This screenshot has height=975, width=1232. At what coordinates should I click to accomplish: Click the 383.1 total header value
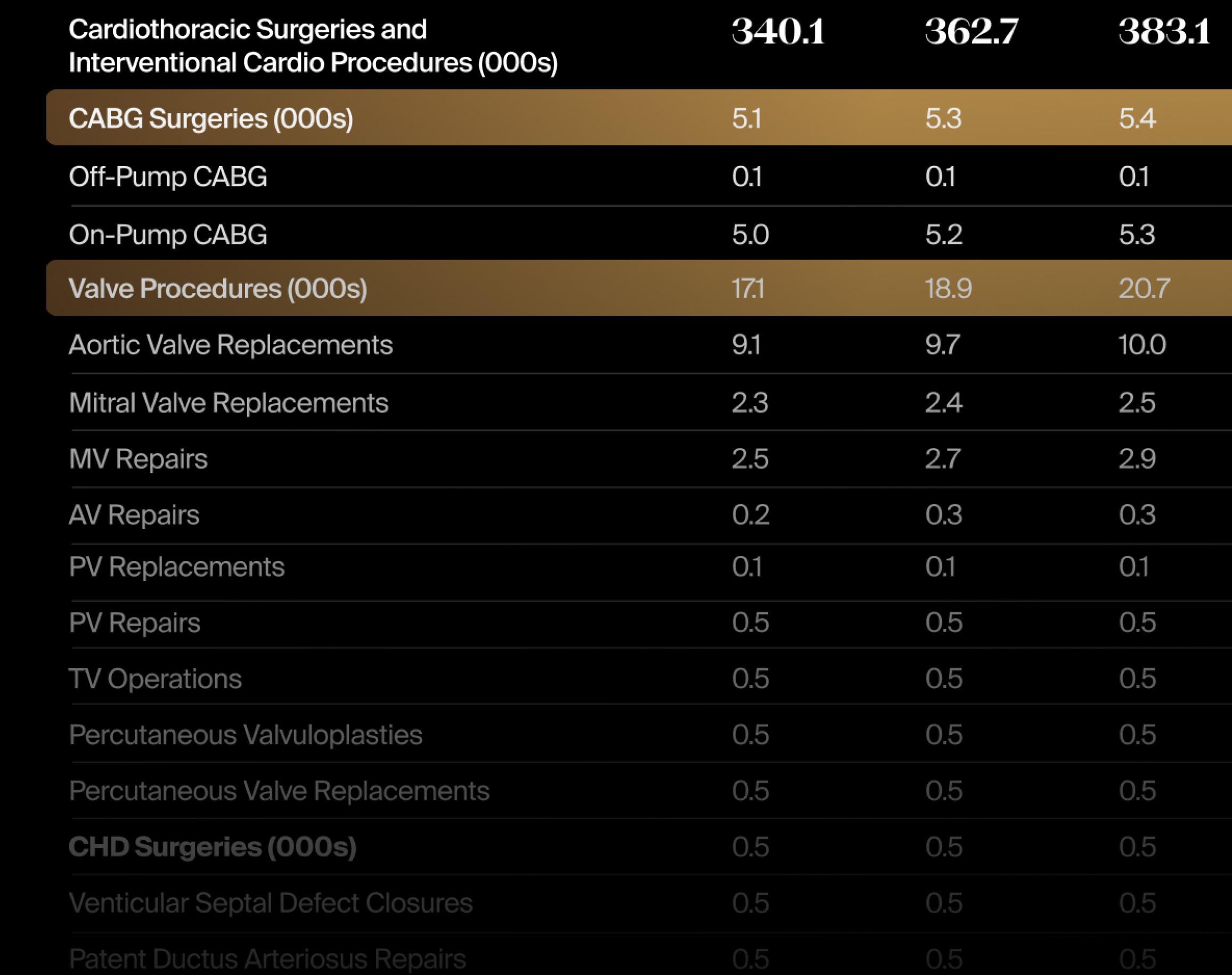pos(1164,31)
